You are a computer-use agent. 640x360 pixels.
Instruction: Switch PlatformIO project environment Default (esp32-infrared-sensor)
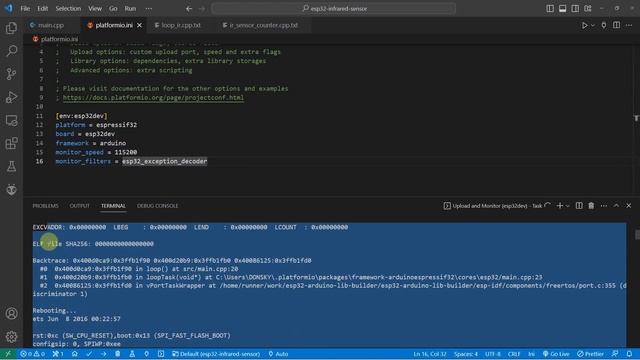click(x=216, y=354)
